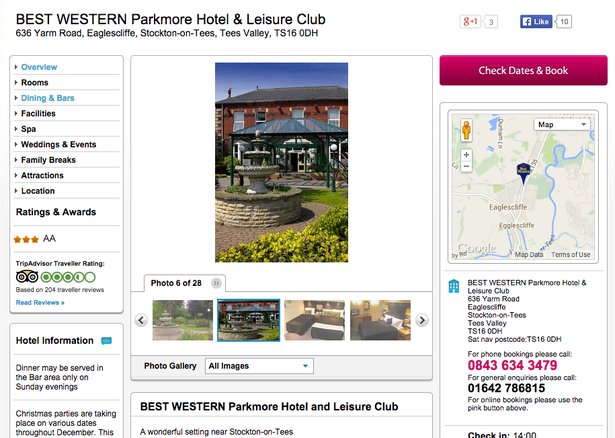Click the Google +1 button
This screenshot has width=615, height=438.
pos(470,21)
